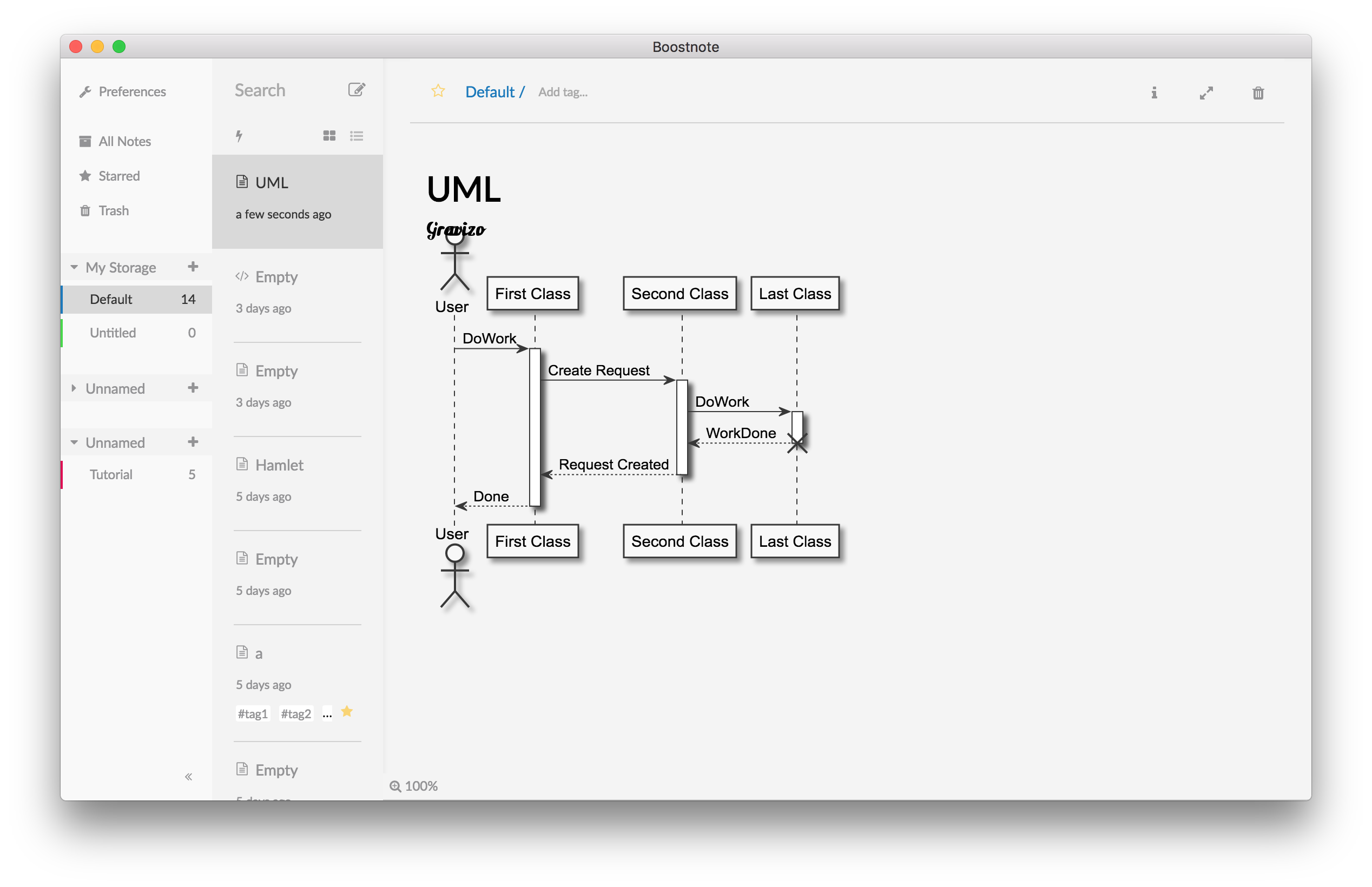The image size is (1372, 887).
Task: Click the fullscreen expand icon
Action: 1206,92
